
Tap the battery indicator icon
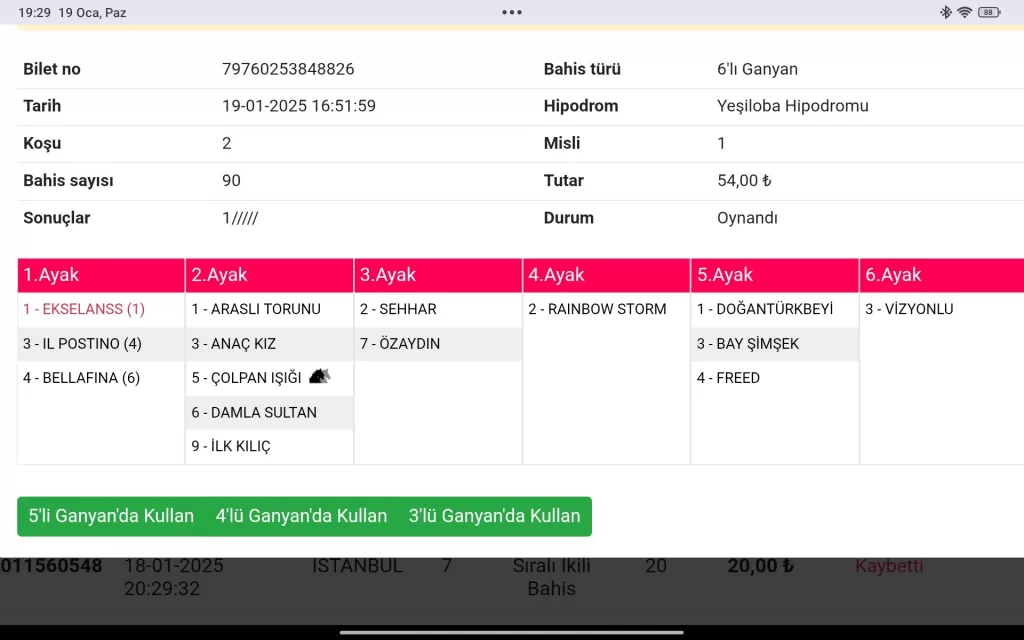coord(989,12)
